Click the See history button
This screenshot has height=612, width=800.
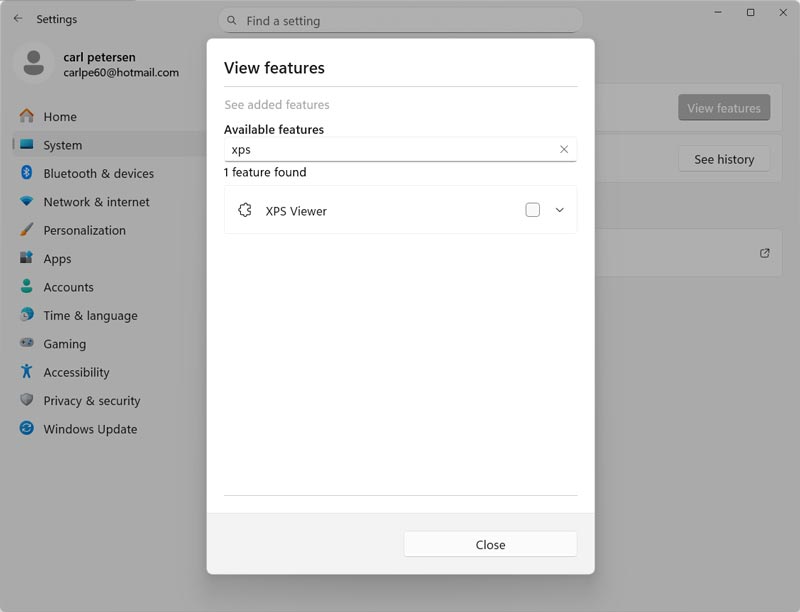point(723,159)
